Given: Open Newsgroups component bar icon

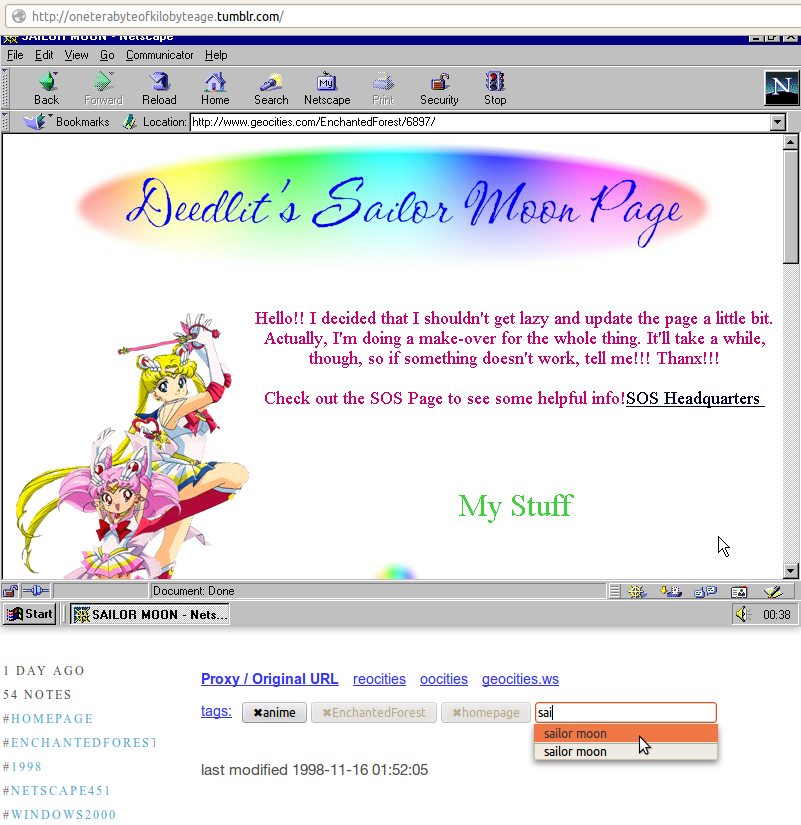Looking at the screenshot, I should [705, 592].
